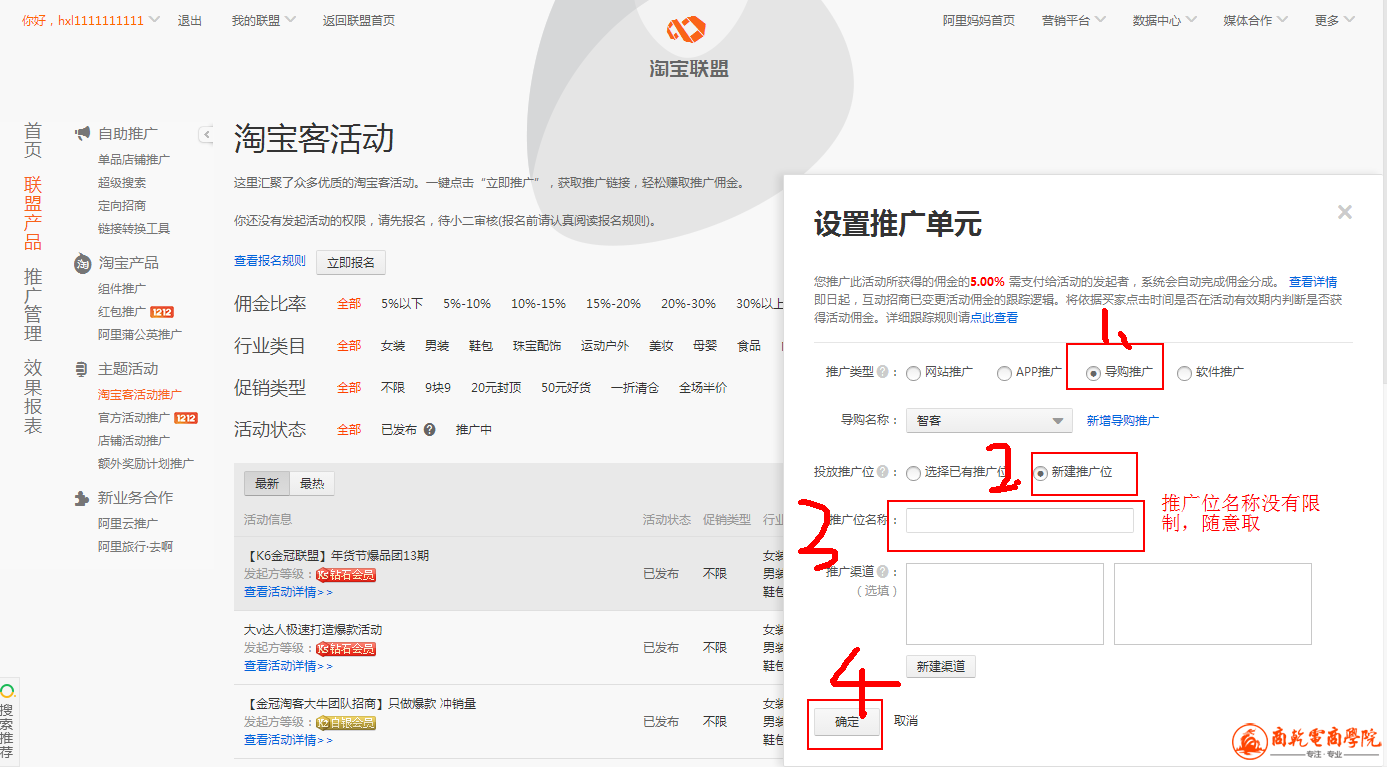
Task: Open 链接转换工具 in sidebar
Action: [134, 228]
